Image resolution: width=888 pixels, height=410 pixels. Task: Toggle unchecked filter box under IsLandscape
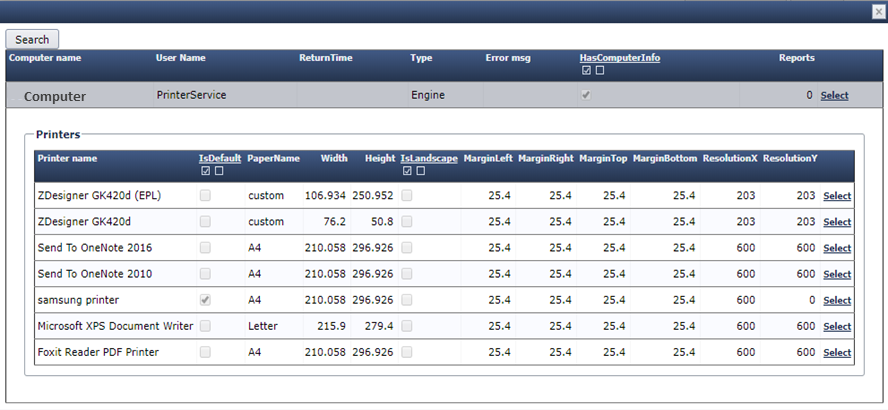click(x=421, y=171)
